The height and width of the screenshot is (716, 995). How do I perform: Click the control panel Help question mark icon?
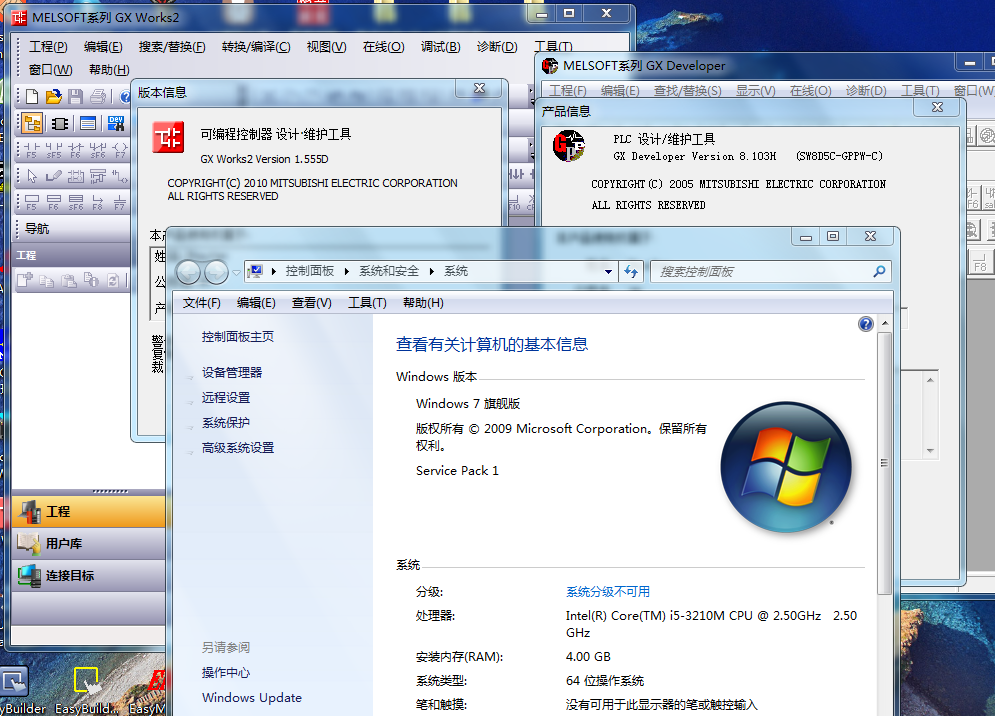(866, 324)
